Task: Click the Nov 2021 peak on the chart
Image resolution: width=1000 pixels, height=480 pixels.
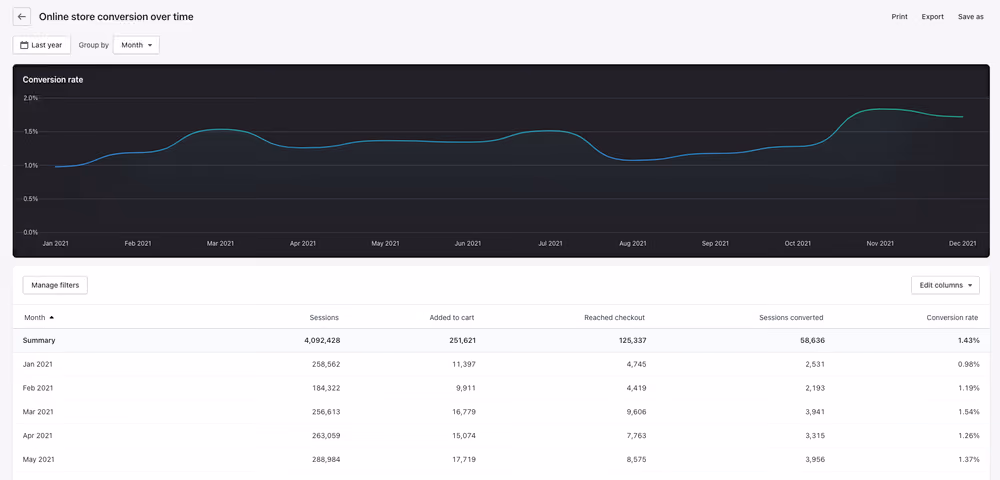Action: [x=880, y=109]
